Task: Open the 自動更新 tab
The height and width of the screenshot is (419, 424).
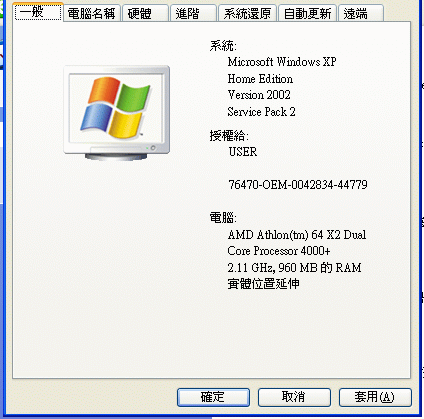Action: pyautogui.click(x=307, y=14)
